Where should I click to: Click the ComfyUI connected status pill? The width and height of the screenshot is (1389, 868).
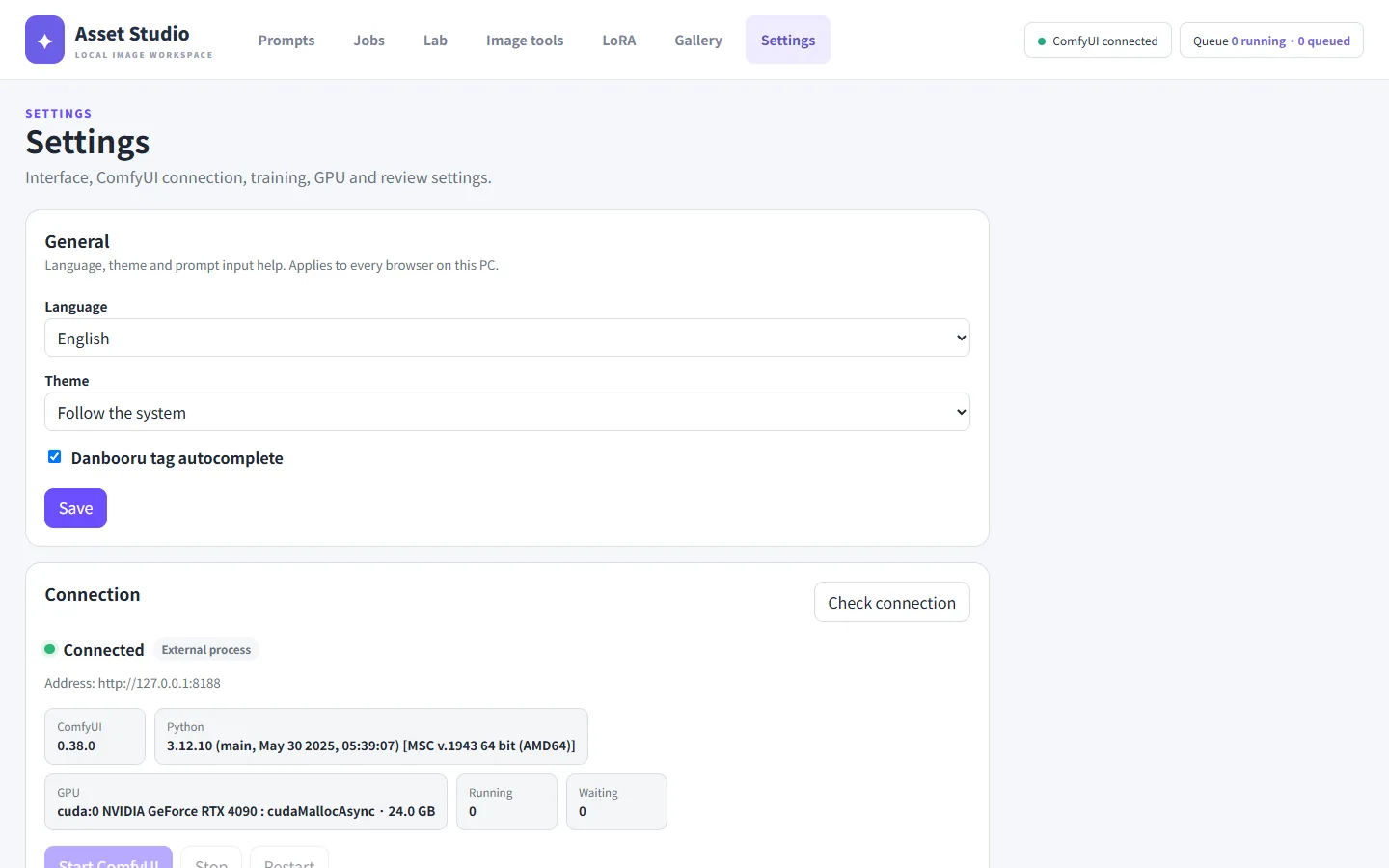click(1098, 41)
